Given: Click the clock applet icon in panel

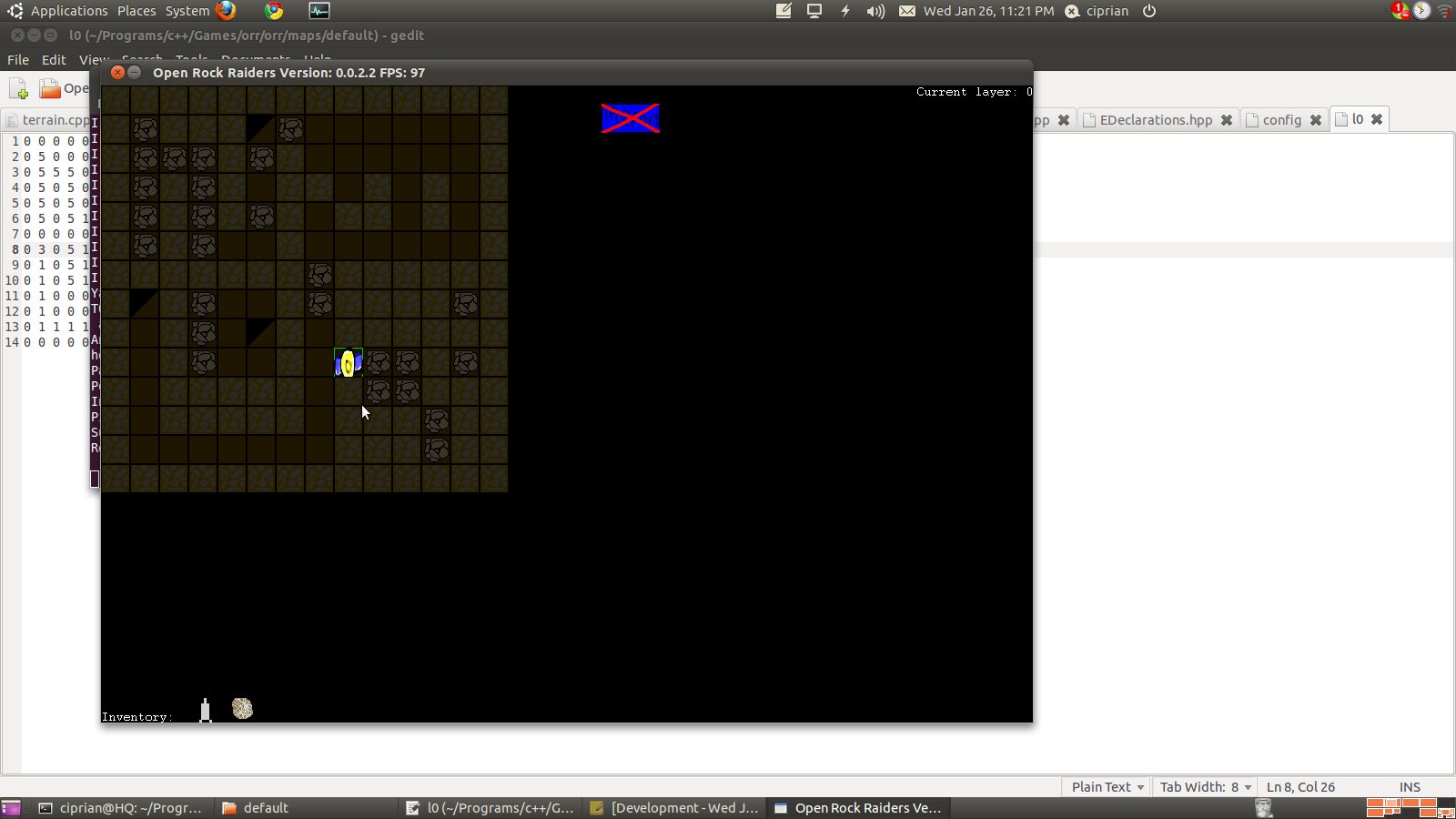Looking at the screenshot, I should [x=1422, y=11].
